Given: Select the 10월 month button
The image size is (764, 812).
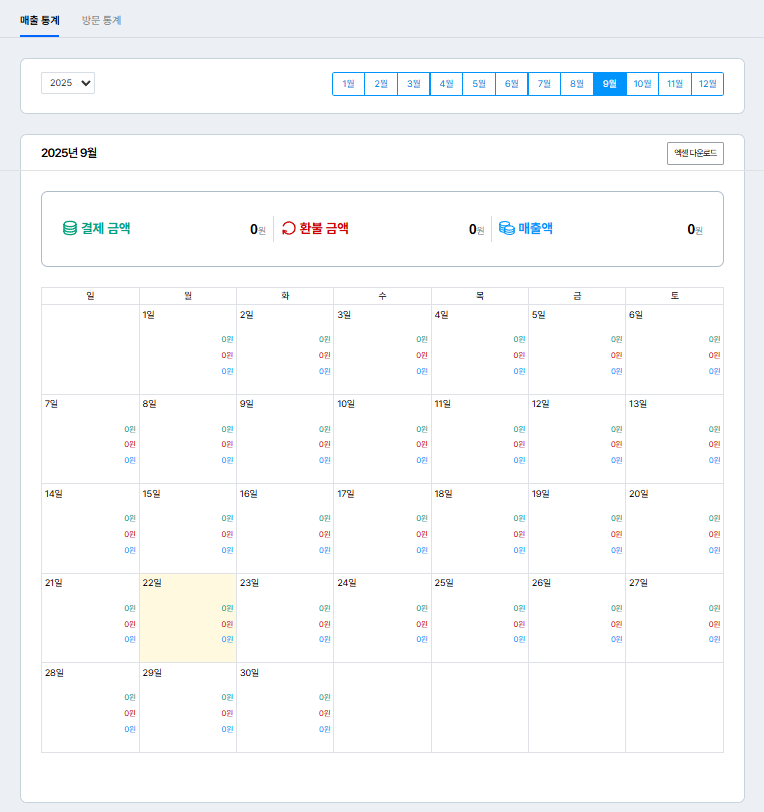Looking at the screenshot, I should [x=642, y=84].
